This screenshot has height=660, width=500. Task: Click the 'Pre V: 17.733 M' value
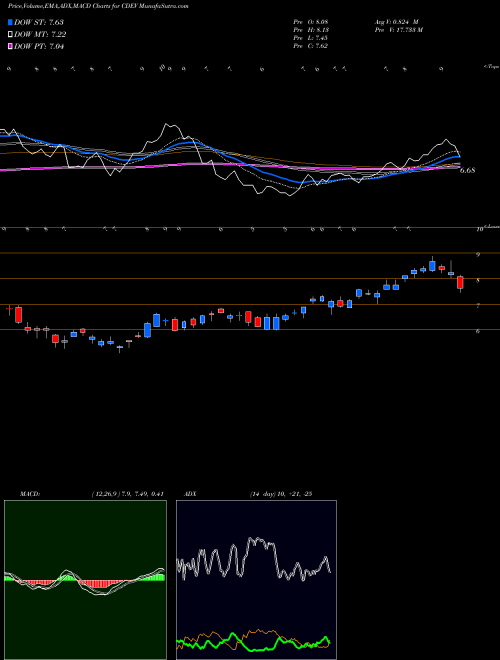pyautogui.click(x=399, y=30)
